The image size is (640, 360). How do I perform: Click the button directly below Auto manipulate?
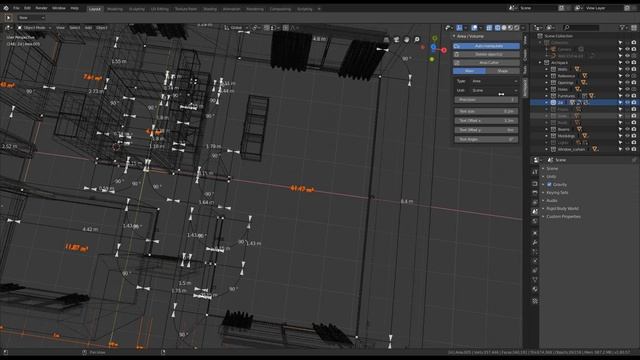click(486, 54)
